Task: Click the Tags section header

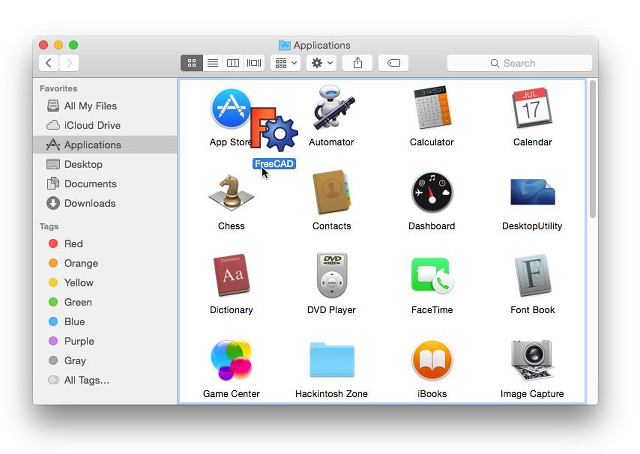Action: [49, 226]
